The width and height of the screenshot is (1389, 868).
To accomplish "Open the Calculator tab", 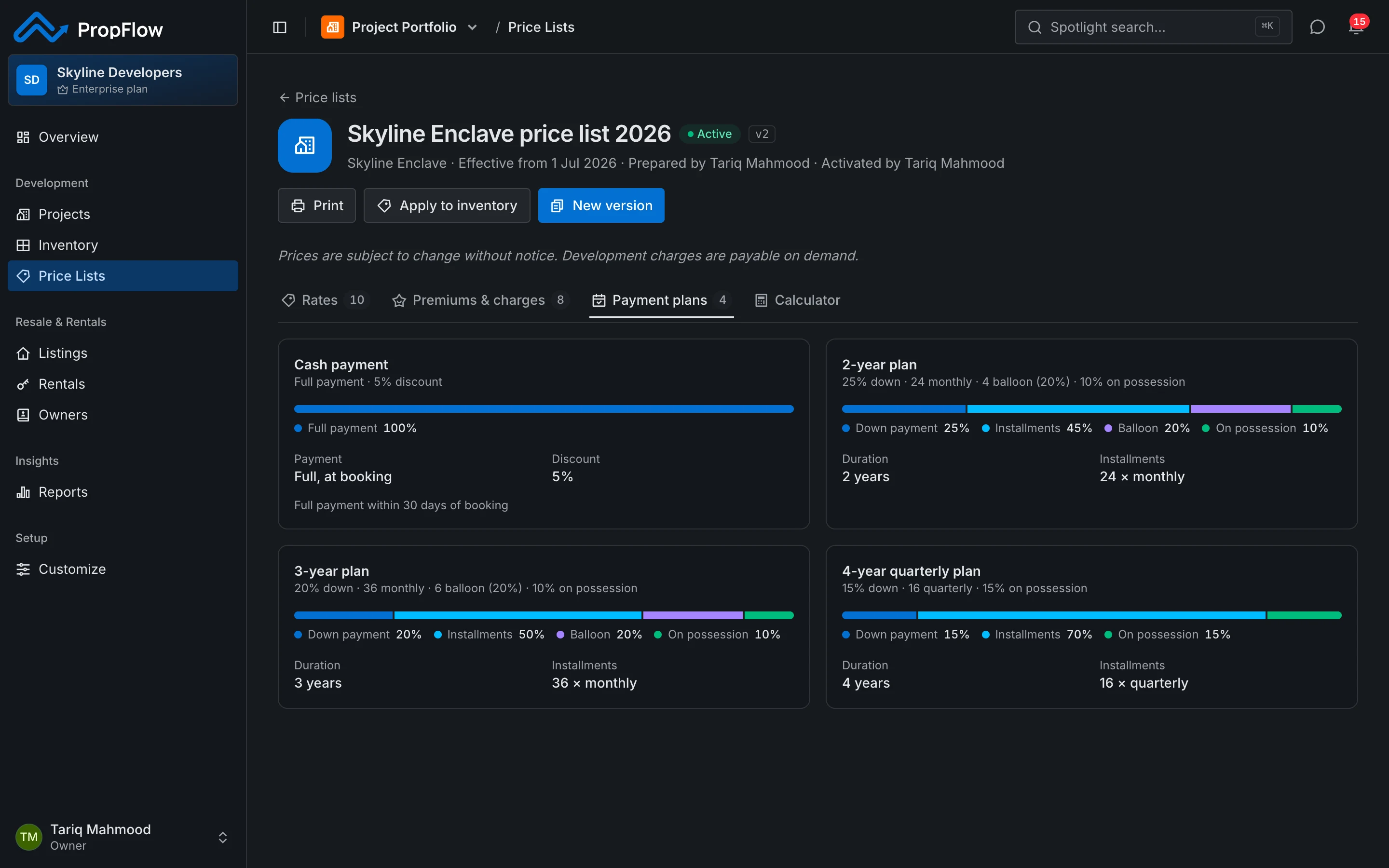I will coord(798,300).
